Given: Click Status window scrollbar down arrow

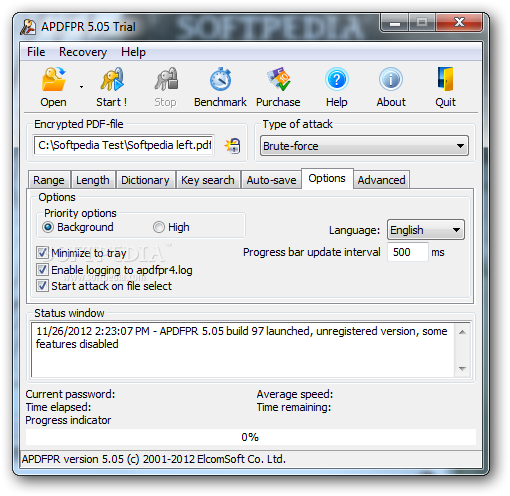Looking at the screenshot, I should click(462, 368).
